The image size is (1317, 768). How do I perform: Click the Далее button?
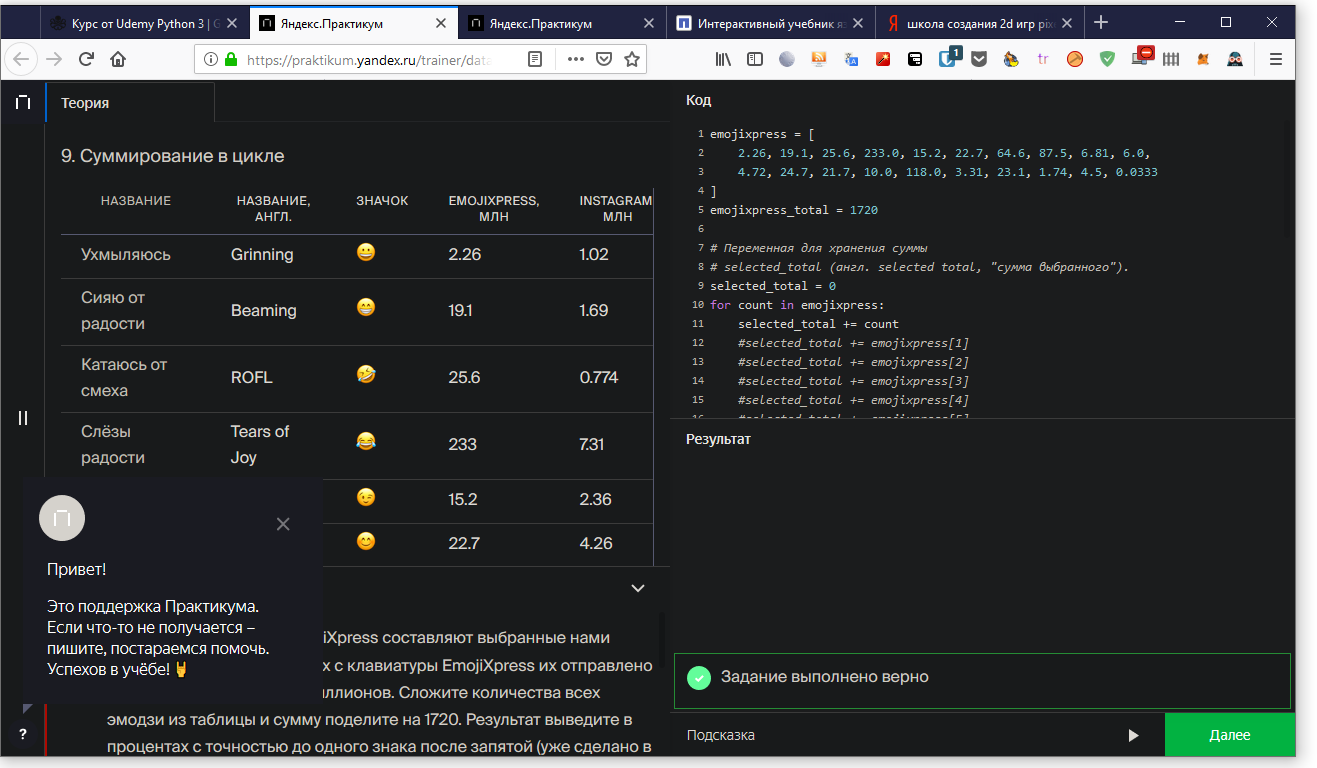[x=1230, y=735]
